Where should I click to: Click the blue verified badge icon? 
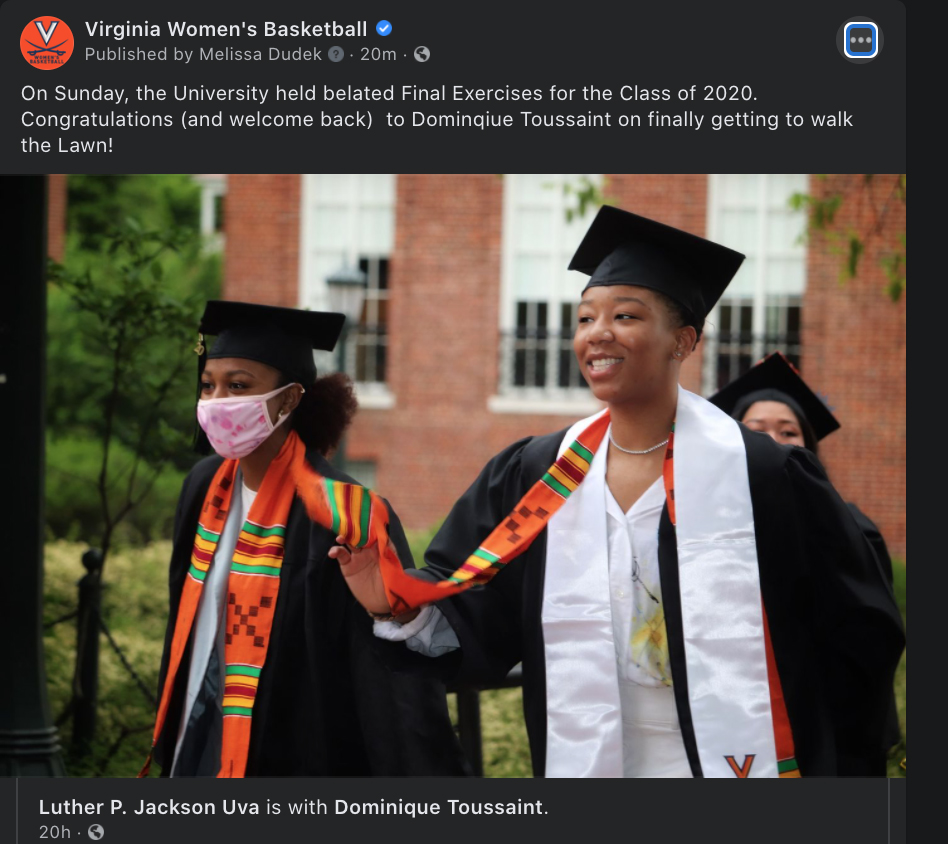[384, 28]
